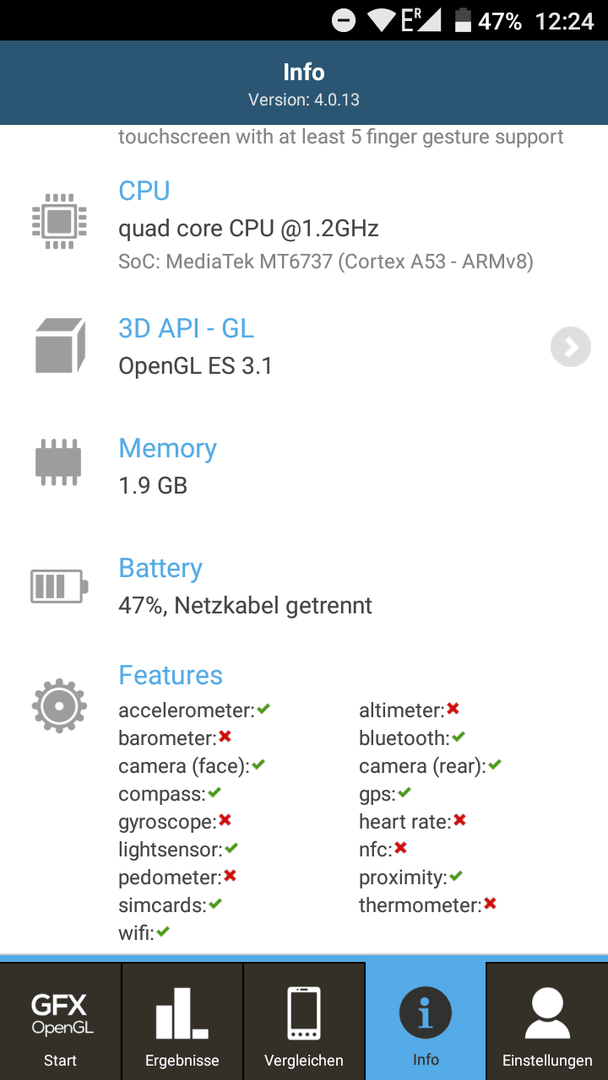Click the 3D API - GL heading

point(186,329)
